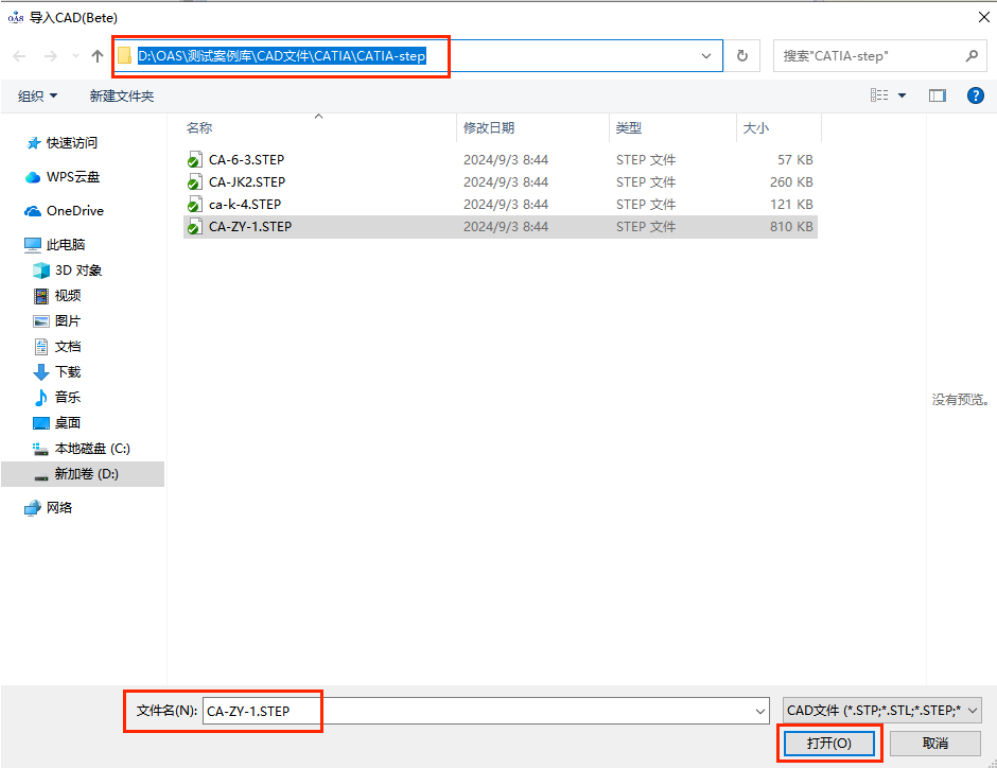The width and height of the screenshot is (997, 770).
Task: Select the file CA-ZY-1.STEP
Action: click(500, 226)
